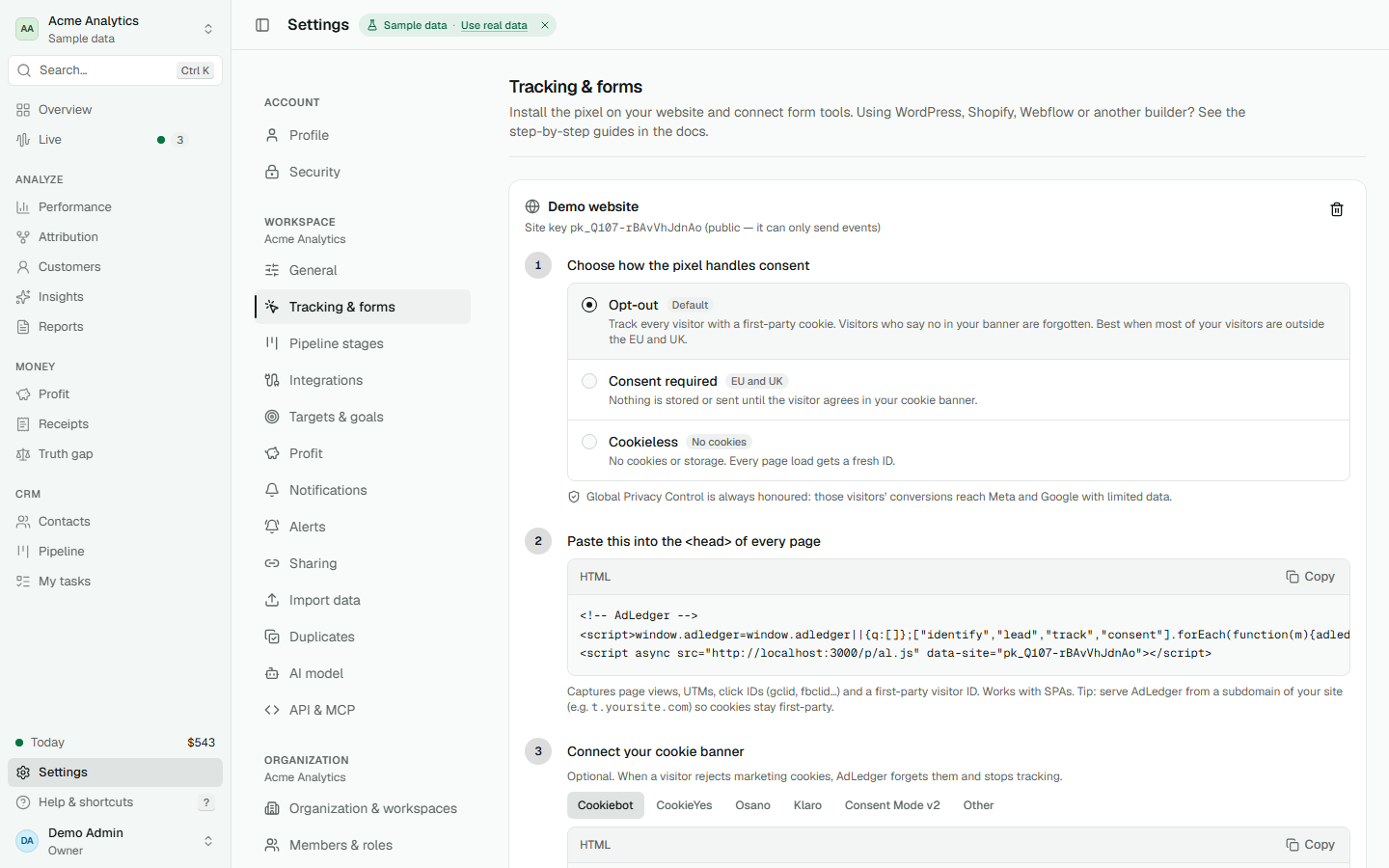1389x868 pixels.
Task: Click the Use real data link
Action: (x=494, y=25)
